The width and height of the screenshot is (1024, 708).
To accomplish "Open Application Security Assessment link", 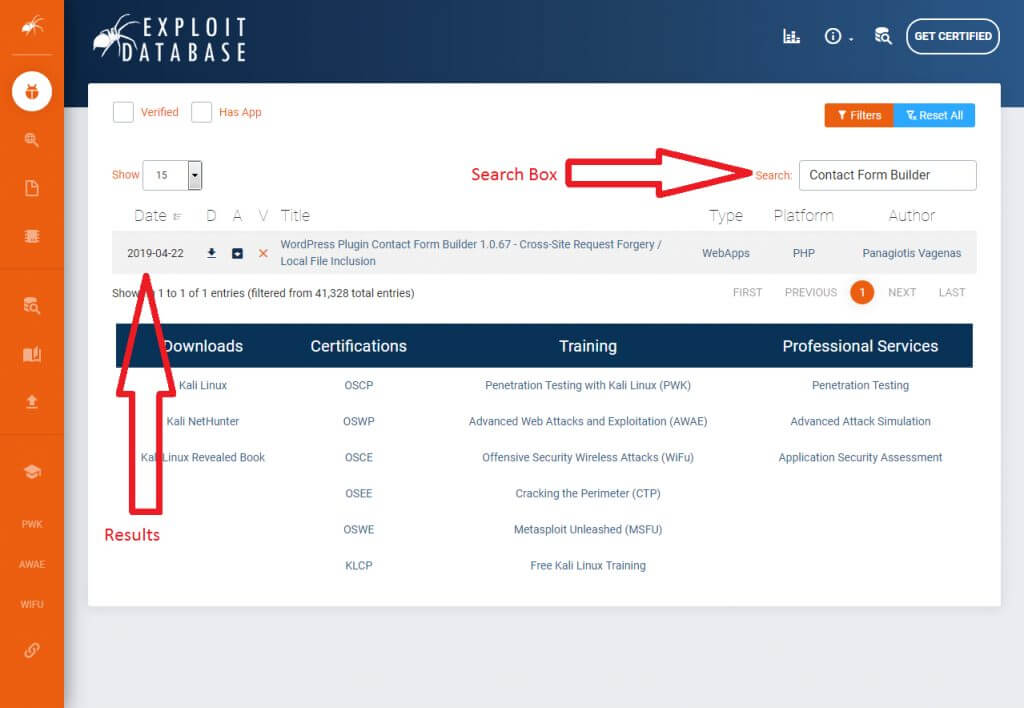I will tap(860, 457).
